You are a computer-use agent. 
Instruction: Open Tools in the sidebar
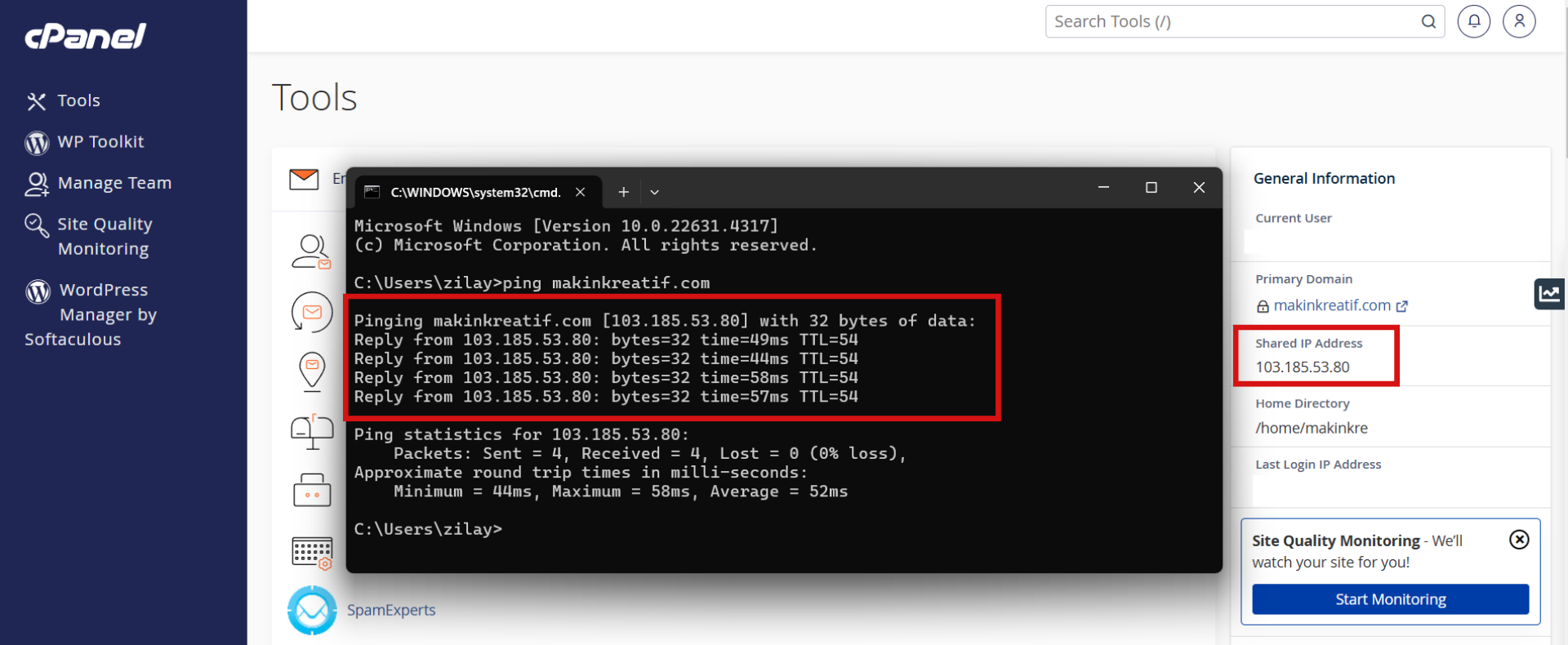78,100
